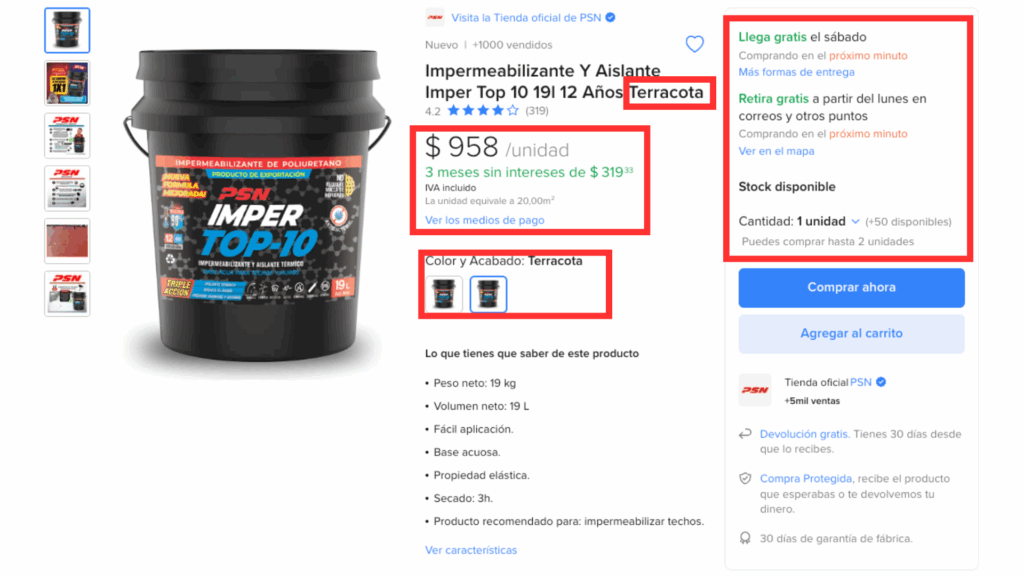
Task: Select the Terracota color variant swatch
Action: pyautogui.click(x=488, y=294)
